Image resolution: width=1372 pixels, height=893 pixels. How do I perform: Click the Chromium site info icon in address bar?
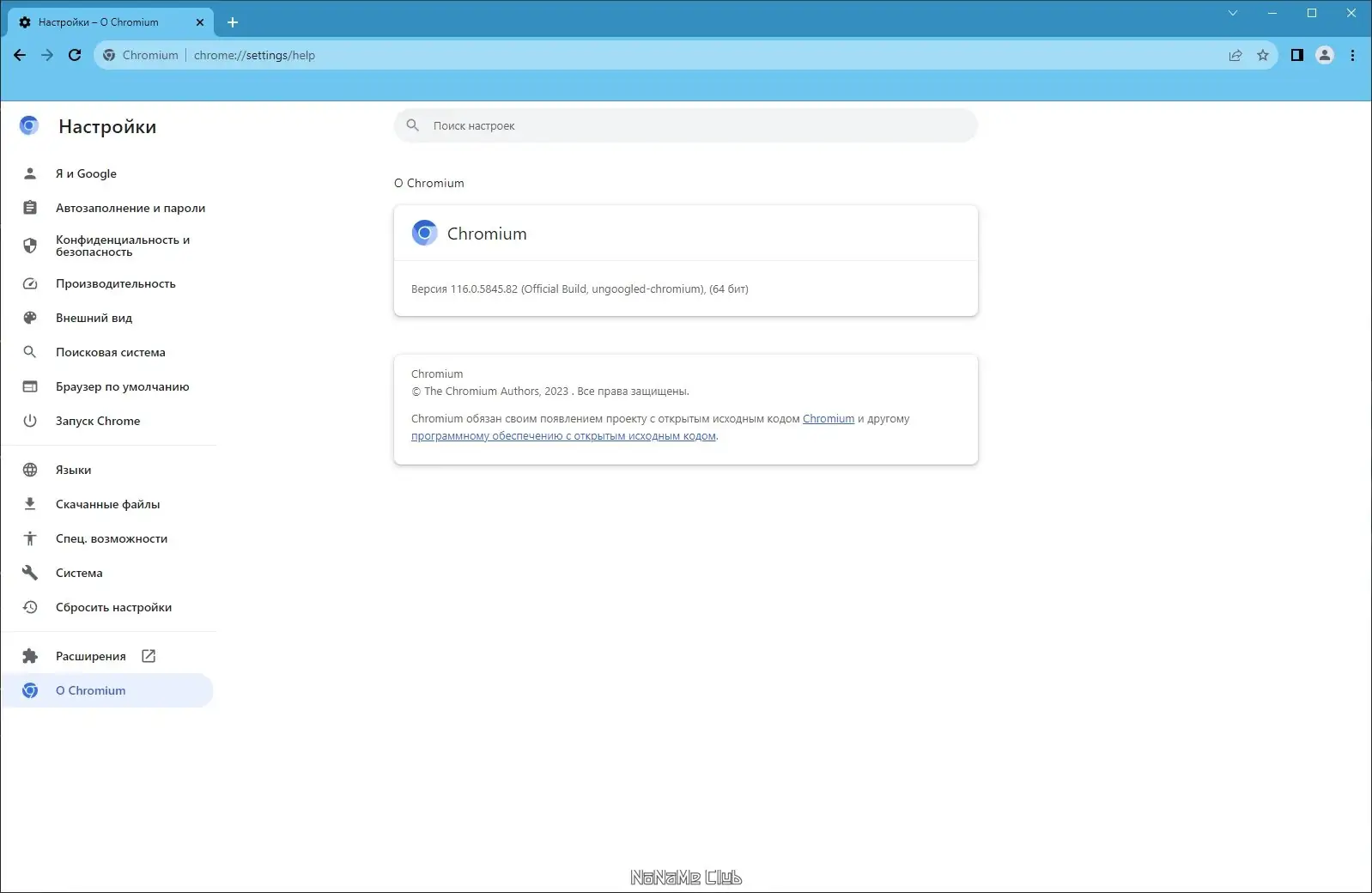coord(109,55)
